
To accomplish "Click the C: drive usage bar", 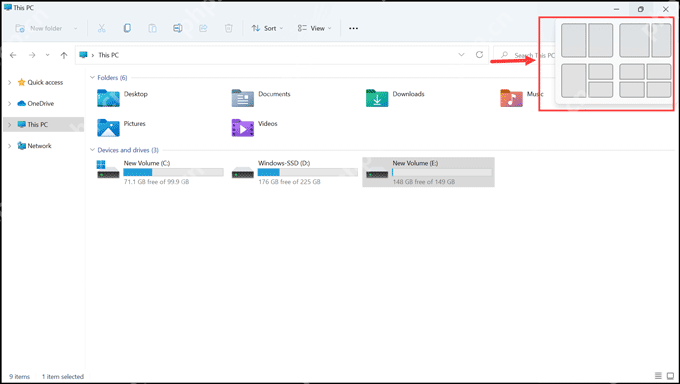I will (173, 172).
